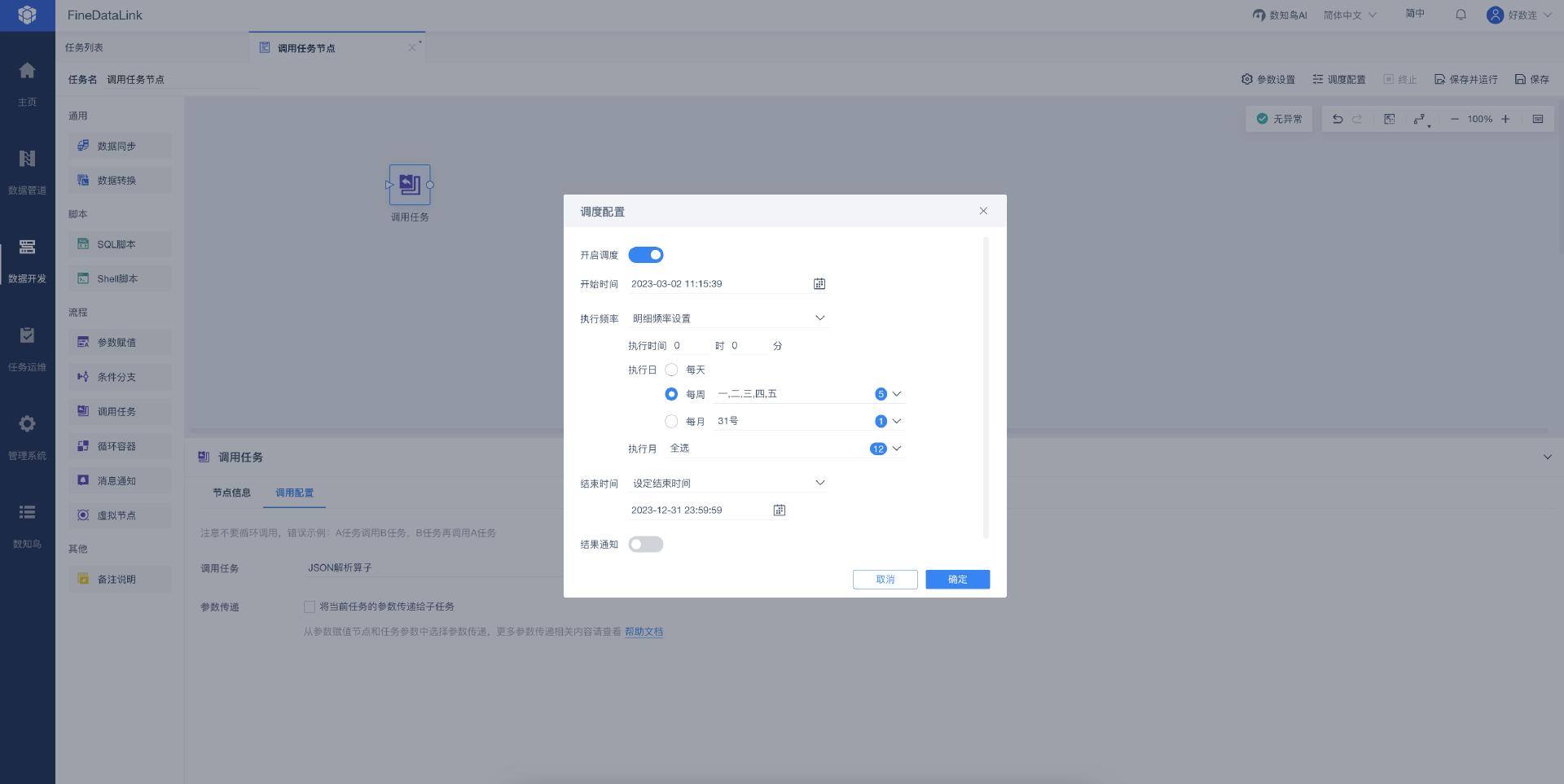
Task: Open 管理系统 gear in the sidebar
Action: pos(27,436)
